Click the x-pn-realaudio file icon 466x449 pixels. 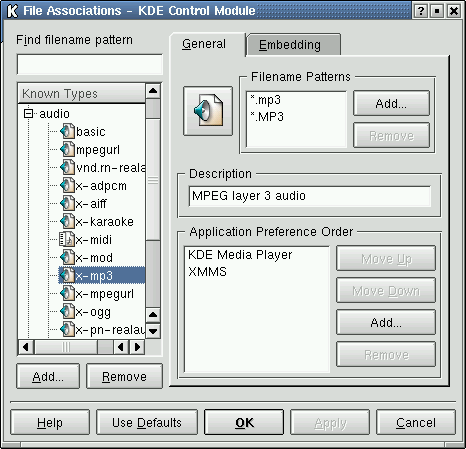(67, 329)
